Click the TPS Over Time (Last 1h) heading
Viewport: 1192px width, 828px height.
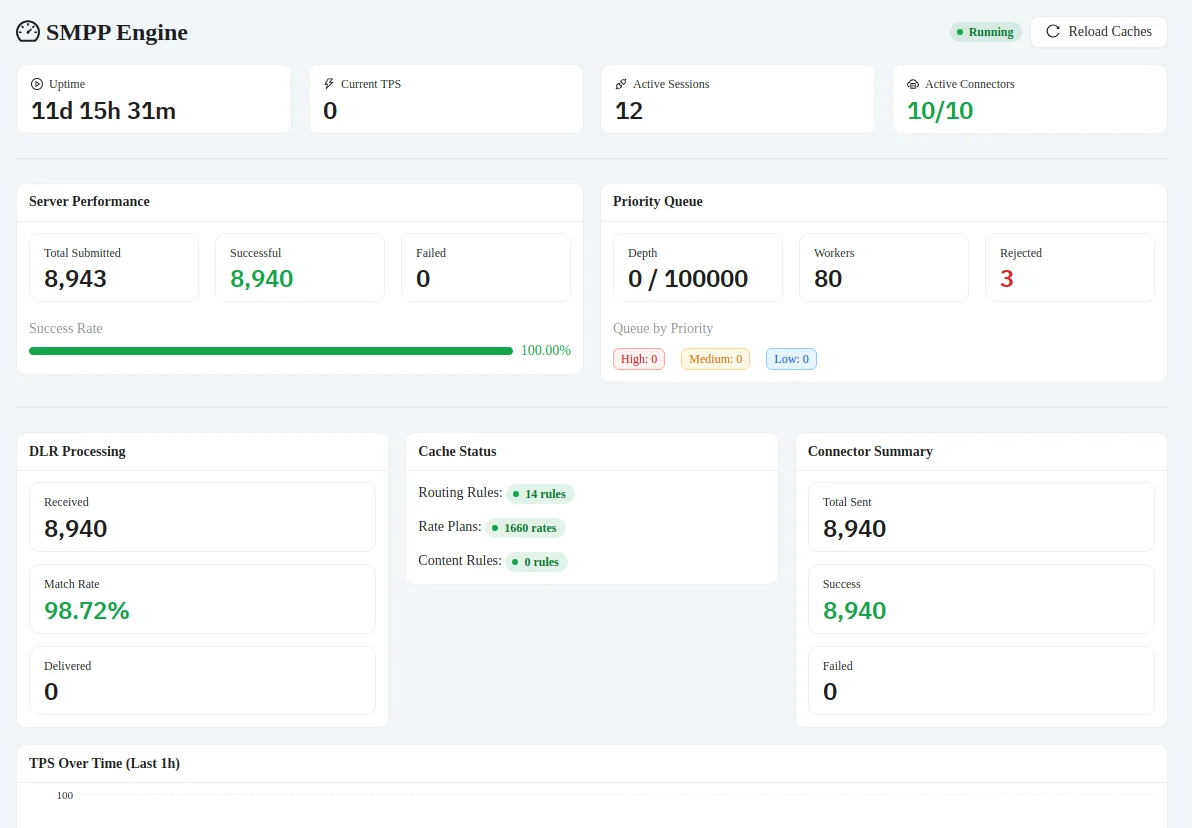point(104,763)
